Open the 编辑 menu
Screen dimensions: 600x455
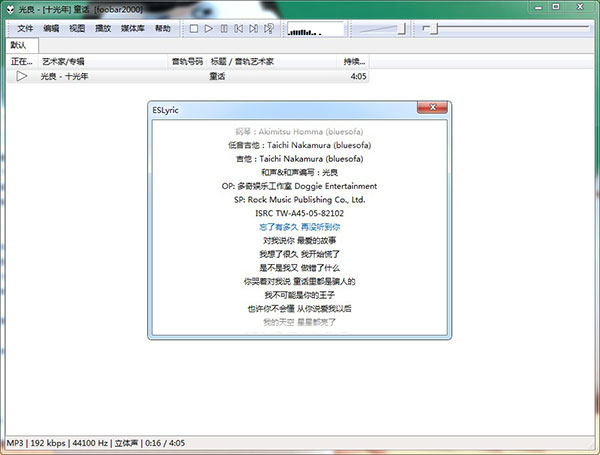coord(52,29)
